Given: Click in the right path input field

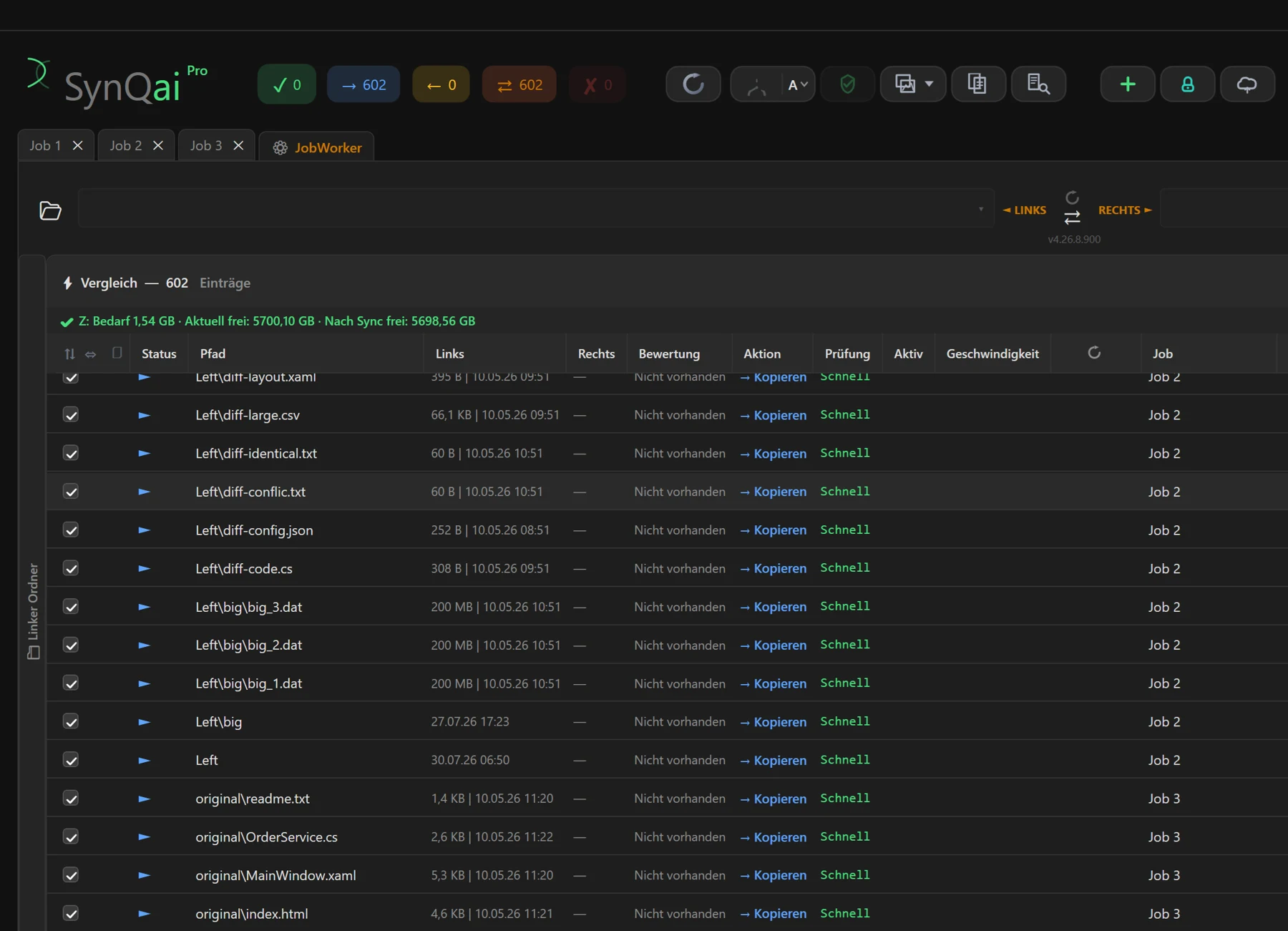Looking at the screenshot, I should pyautogui.click(x=1224, y=209).
